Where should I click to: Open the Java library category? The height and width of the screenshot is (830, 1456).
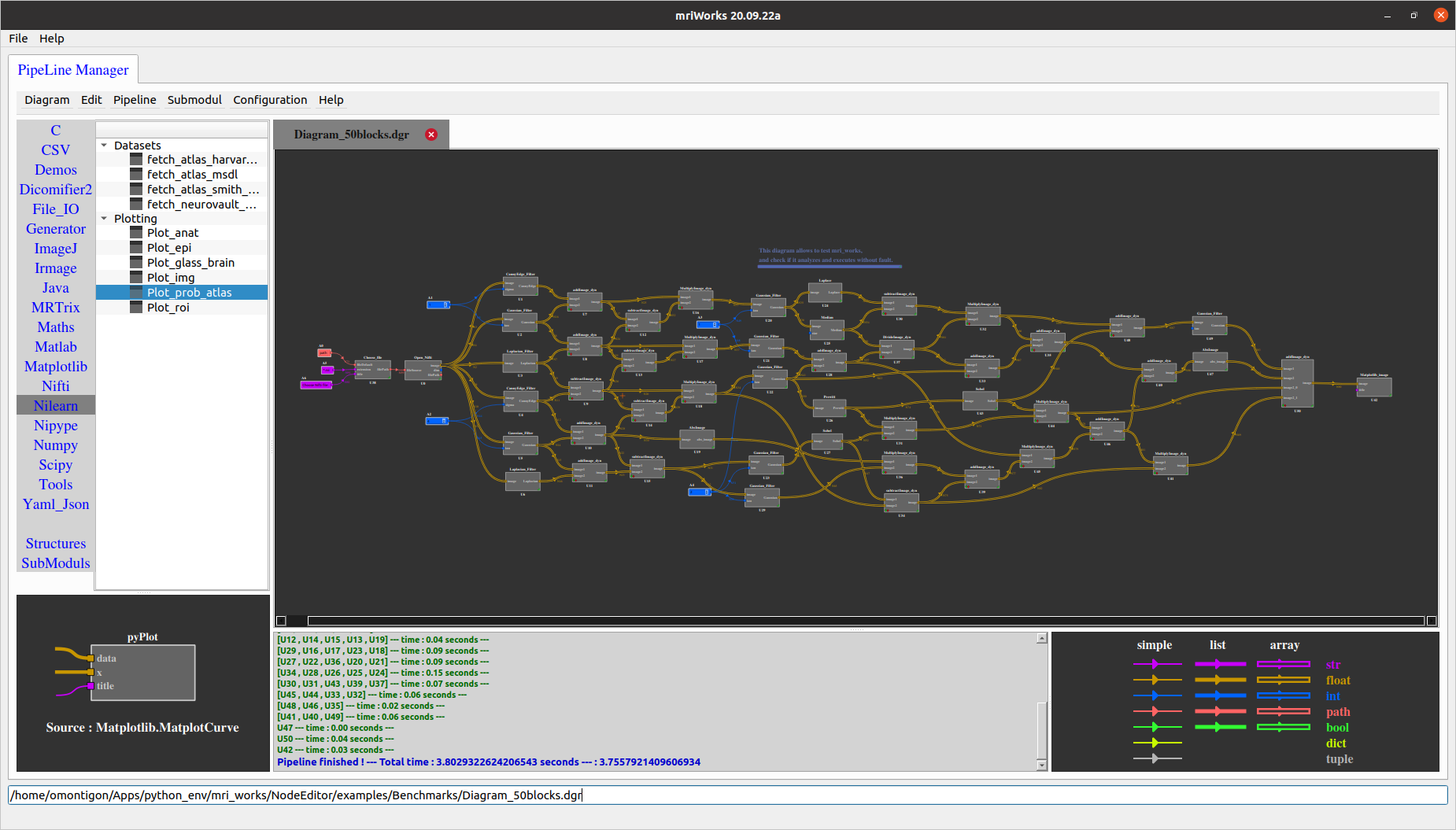56,288
